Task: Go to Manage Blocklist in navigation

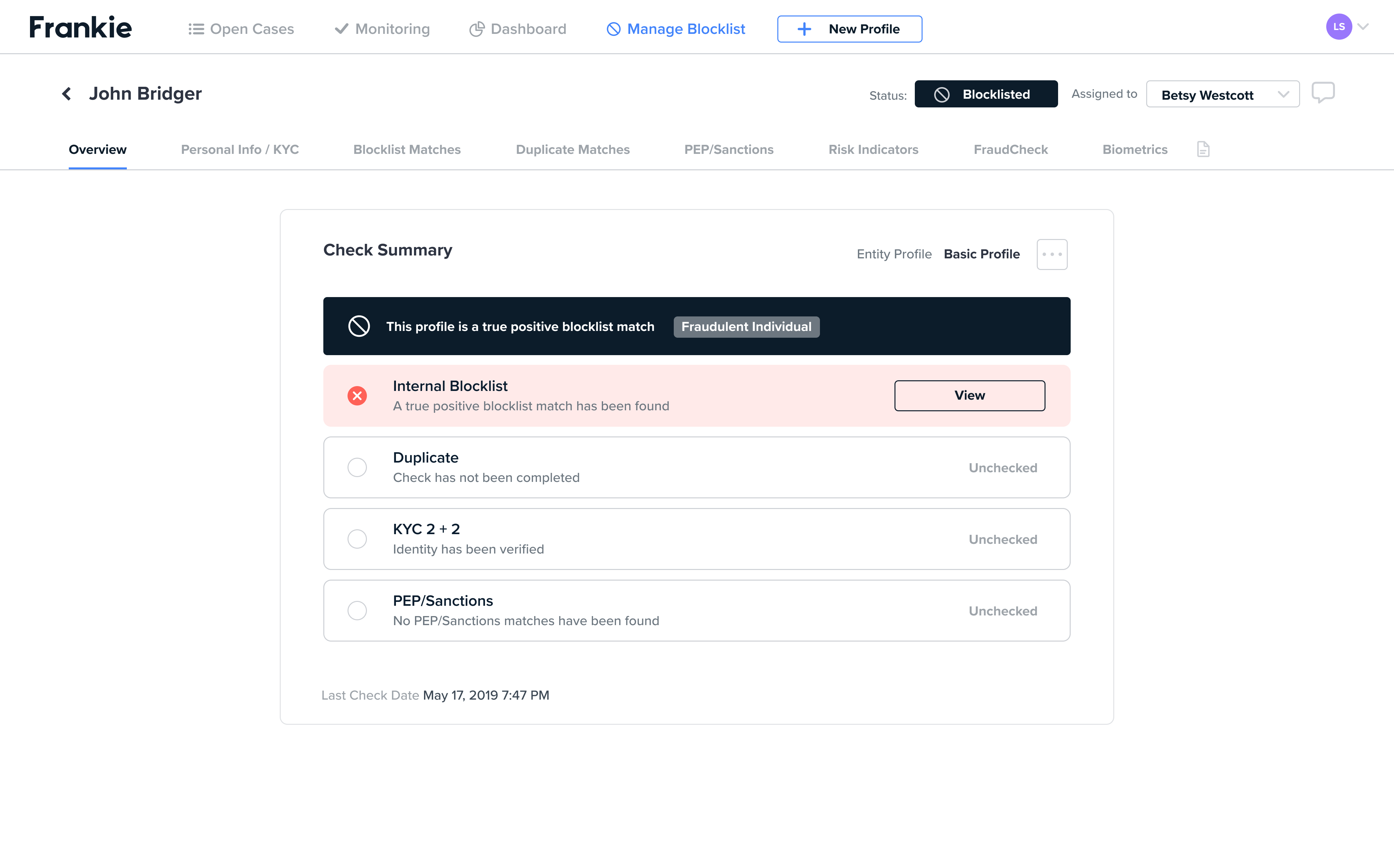Action: click(676, 29)
